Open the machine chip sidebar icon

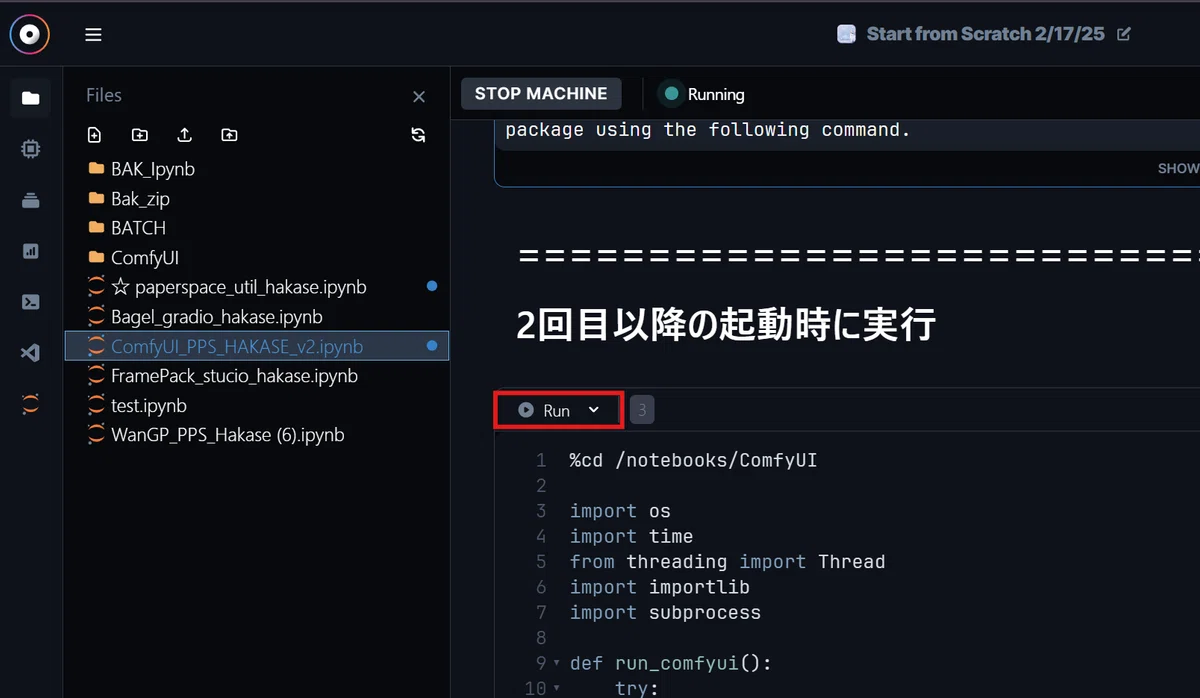pos(30,149)
